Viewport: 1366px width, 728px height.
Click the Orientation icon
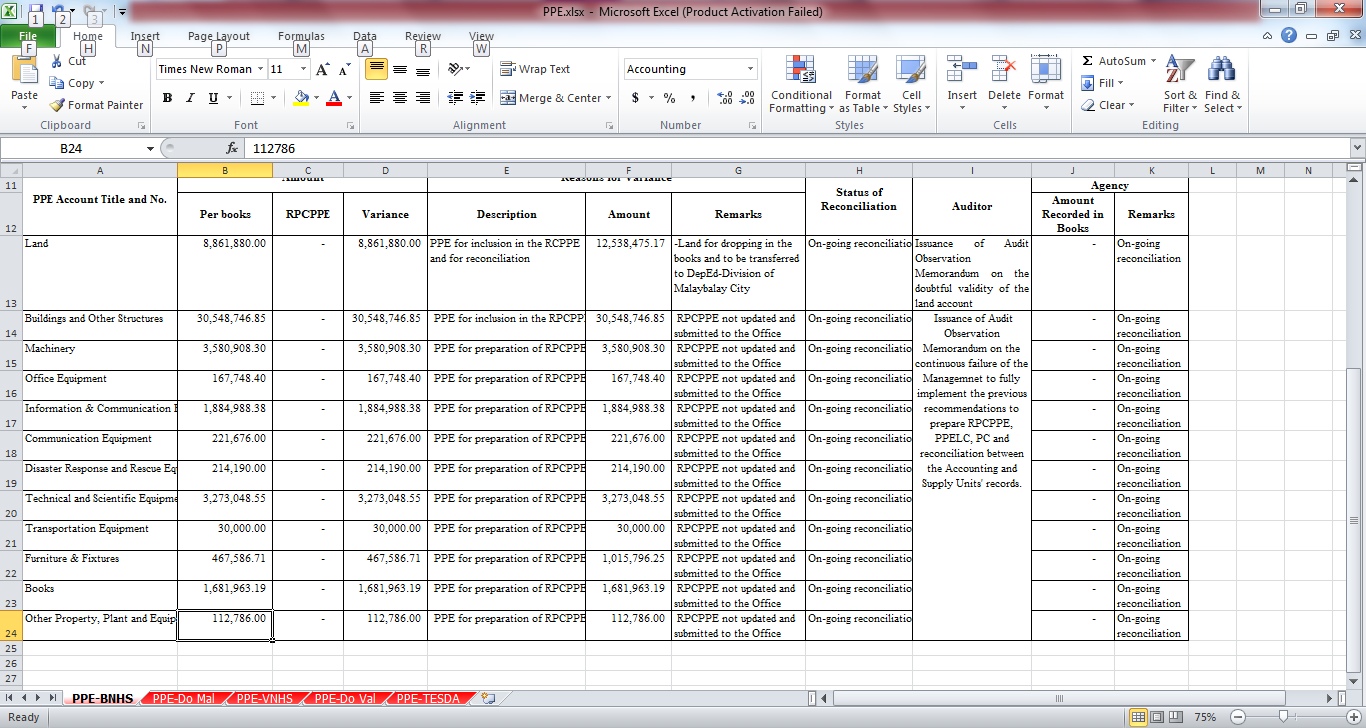[x=455, y=69]
